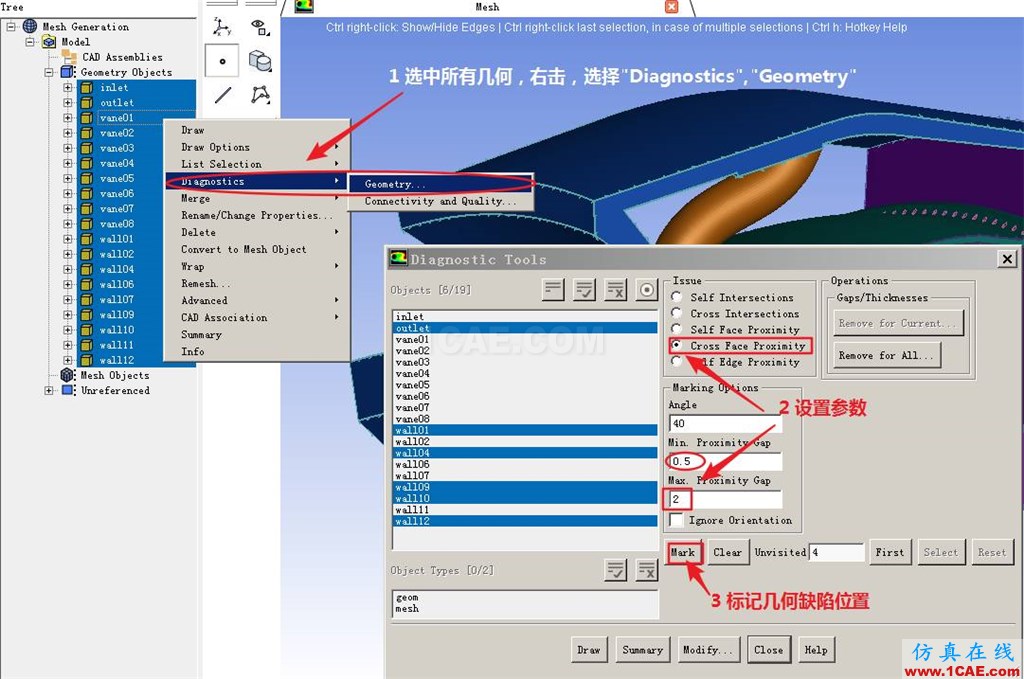
Task: Choose Convert to Mesh Object menu item
Action: (x=255, y=249)
